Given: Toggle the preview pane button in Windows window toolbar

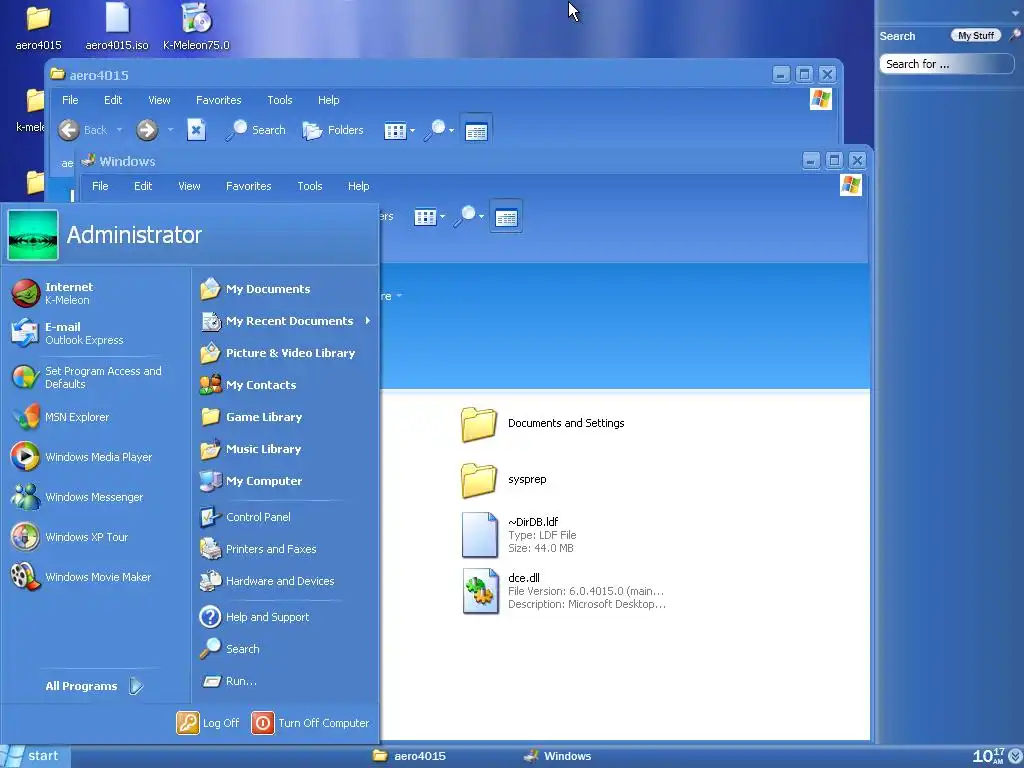Looking at the screenshot, I should [506, 217].
